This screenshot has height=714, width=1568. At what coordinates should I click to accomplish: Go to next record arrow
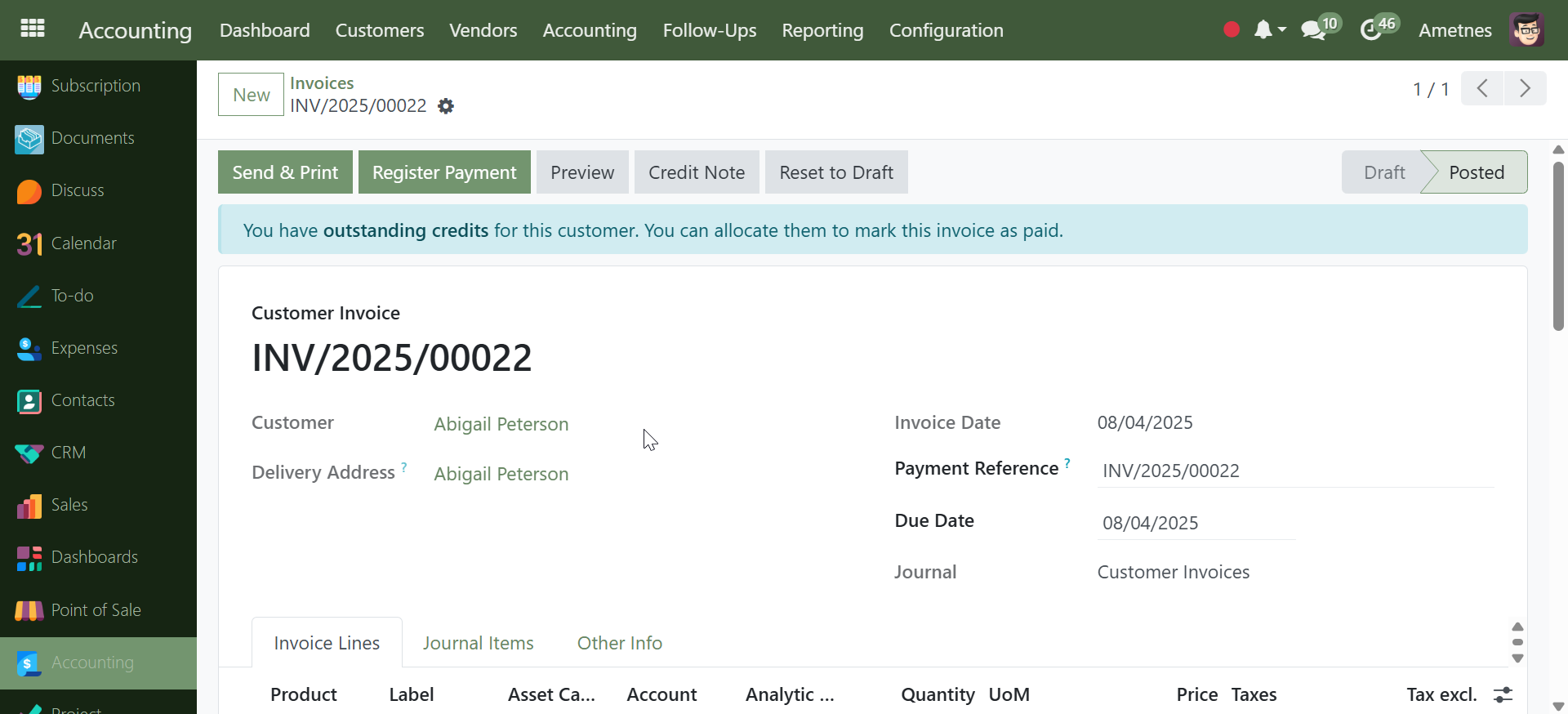[1525, 89]
